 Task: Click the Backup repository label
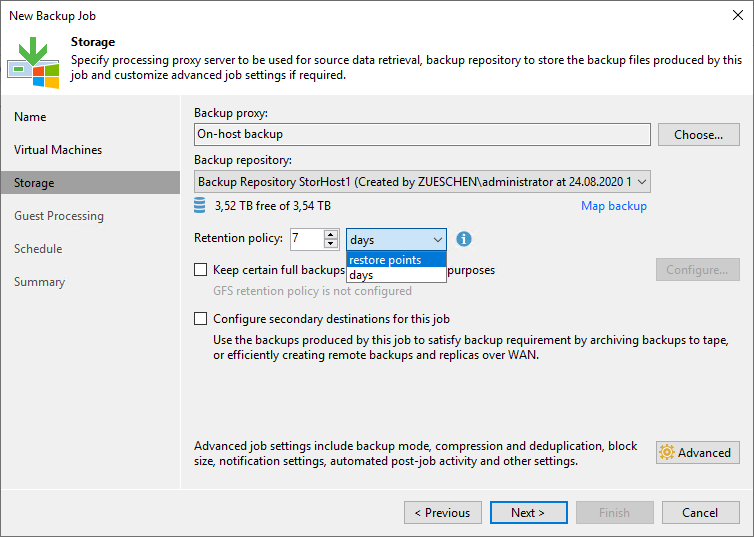243,160
